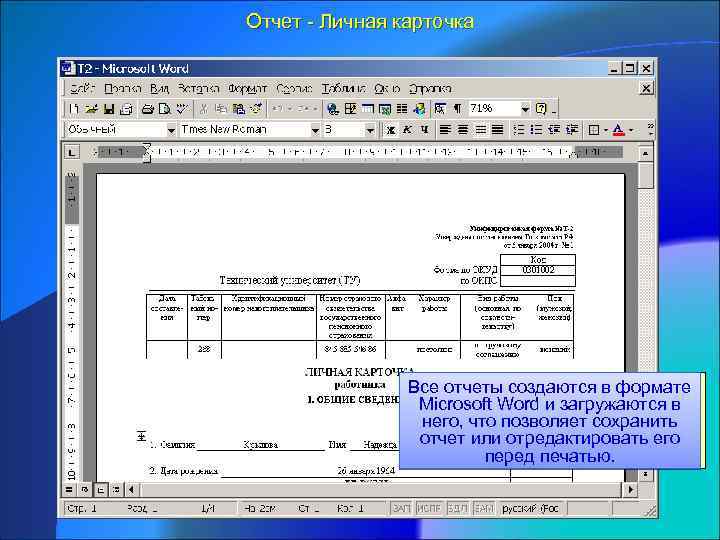The height and width of the screenshot is (540, 720).
Task: Switch to Web Layout view
Action: click(84, 489)
